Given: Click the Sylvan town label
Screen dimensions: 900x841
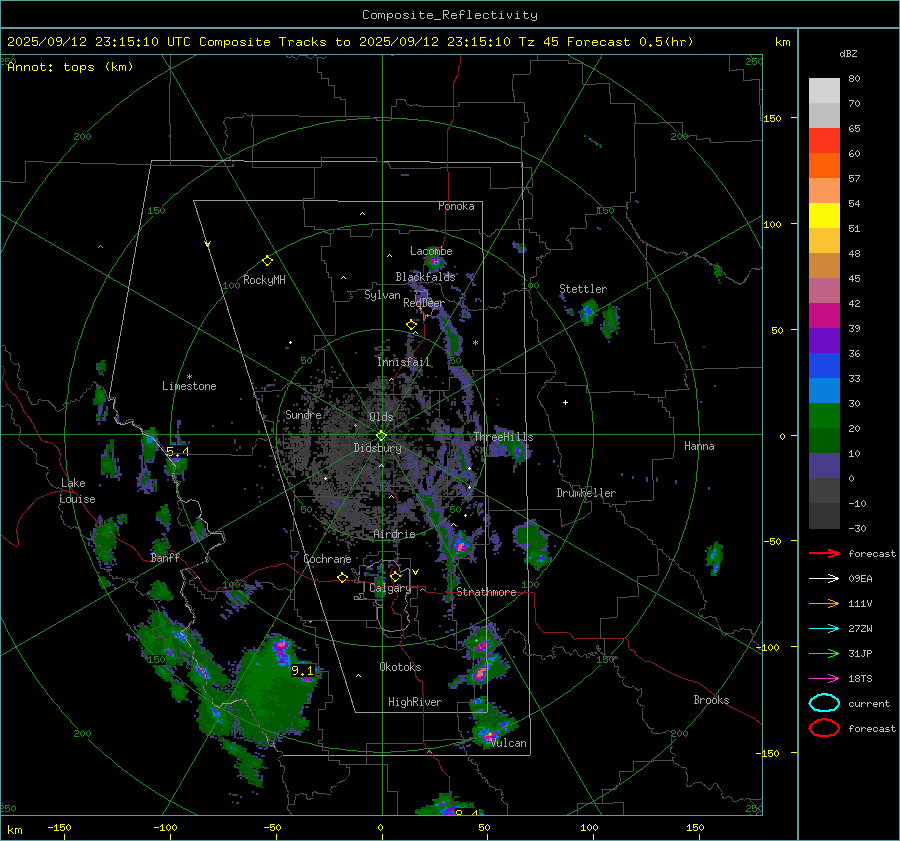Looking at the screenshot, I should click(x=382, y=295).
